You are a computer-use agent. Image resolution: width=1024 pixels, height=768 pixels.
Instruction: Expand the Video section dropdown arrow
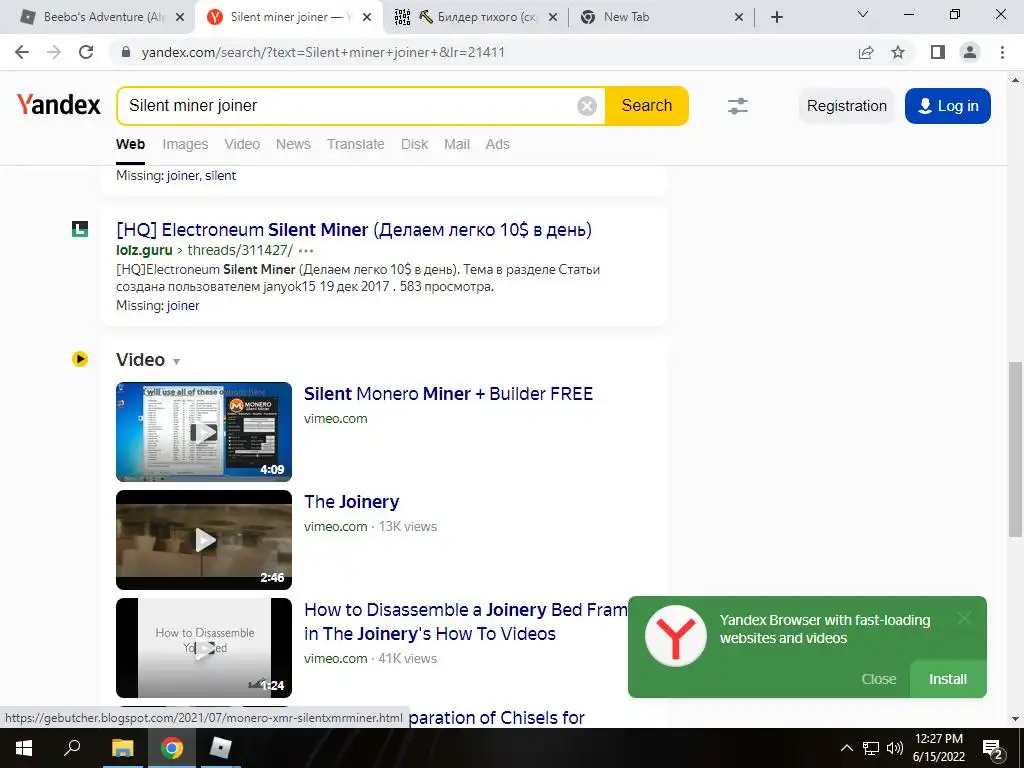176,361
